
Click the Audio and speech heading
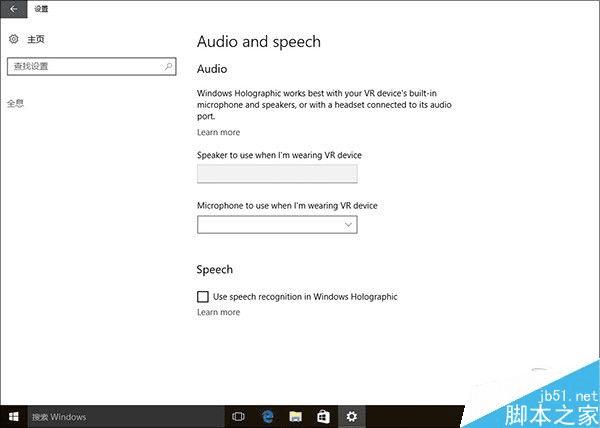259,42
